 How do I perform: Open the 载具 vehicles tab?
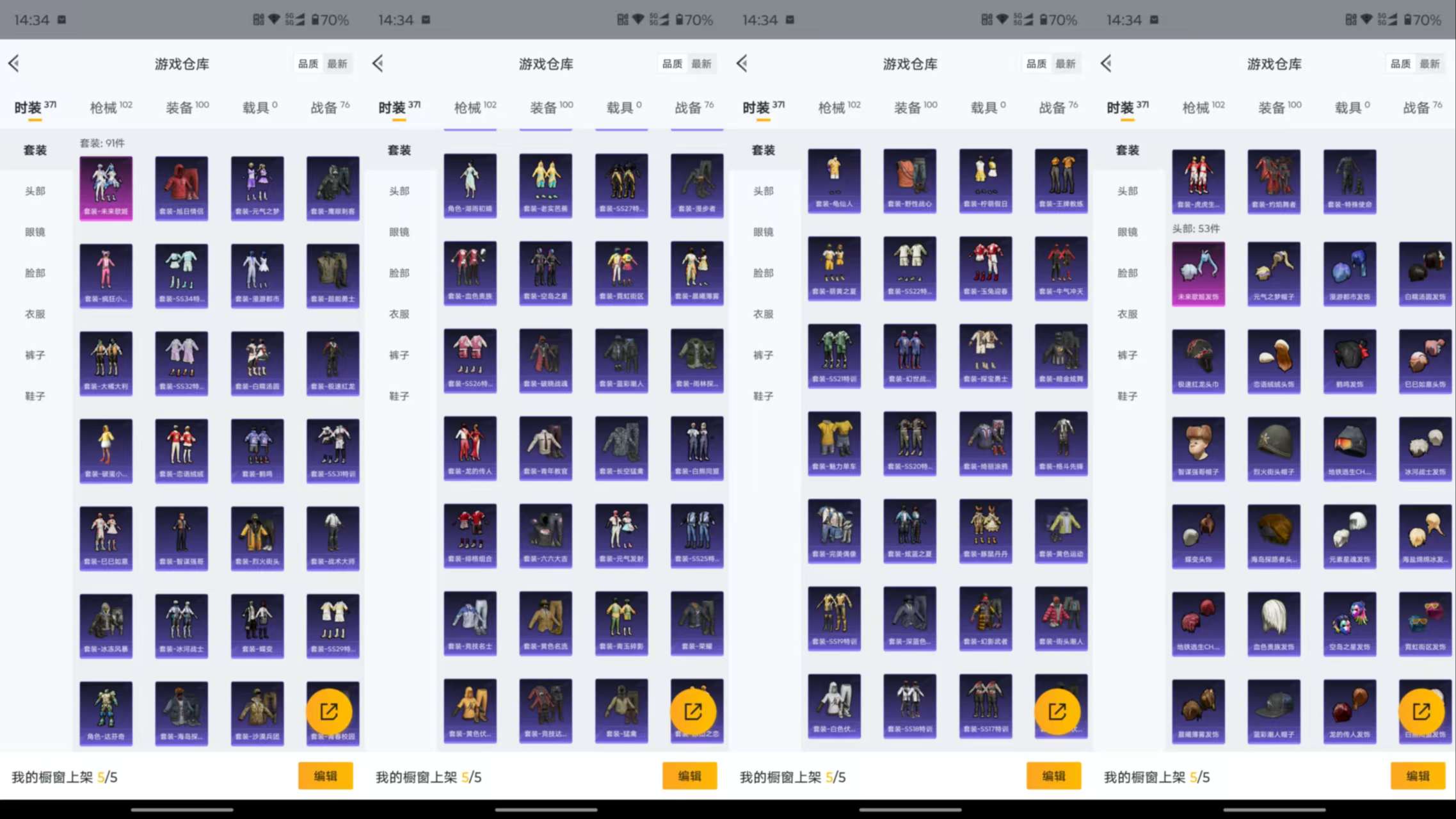(255, 106)
